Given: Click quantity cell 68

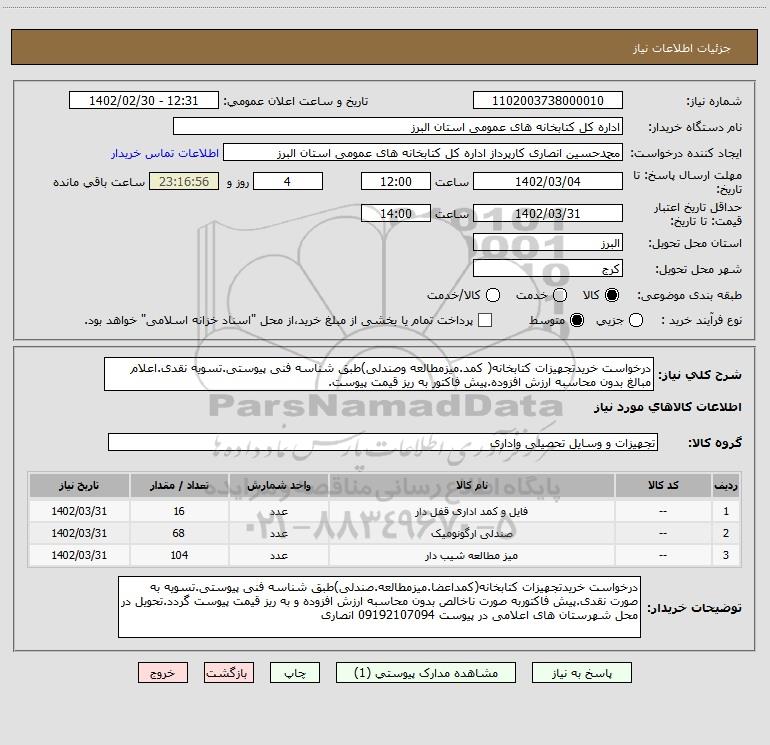Looking at the screenshot, I should click(x=179, y=533).
